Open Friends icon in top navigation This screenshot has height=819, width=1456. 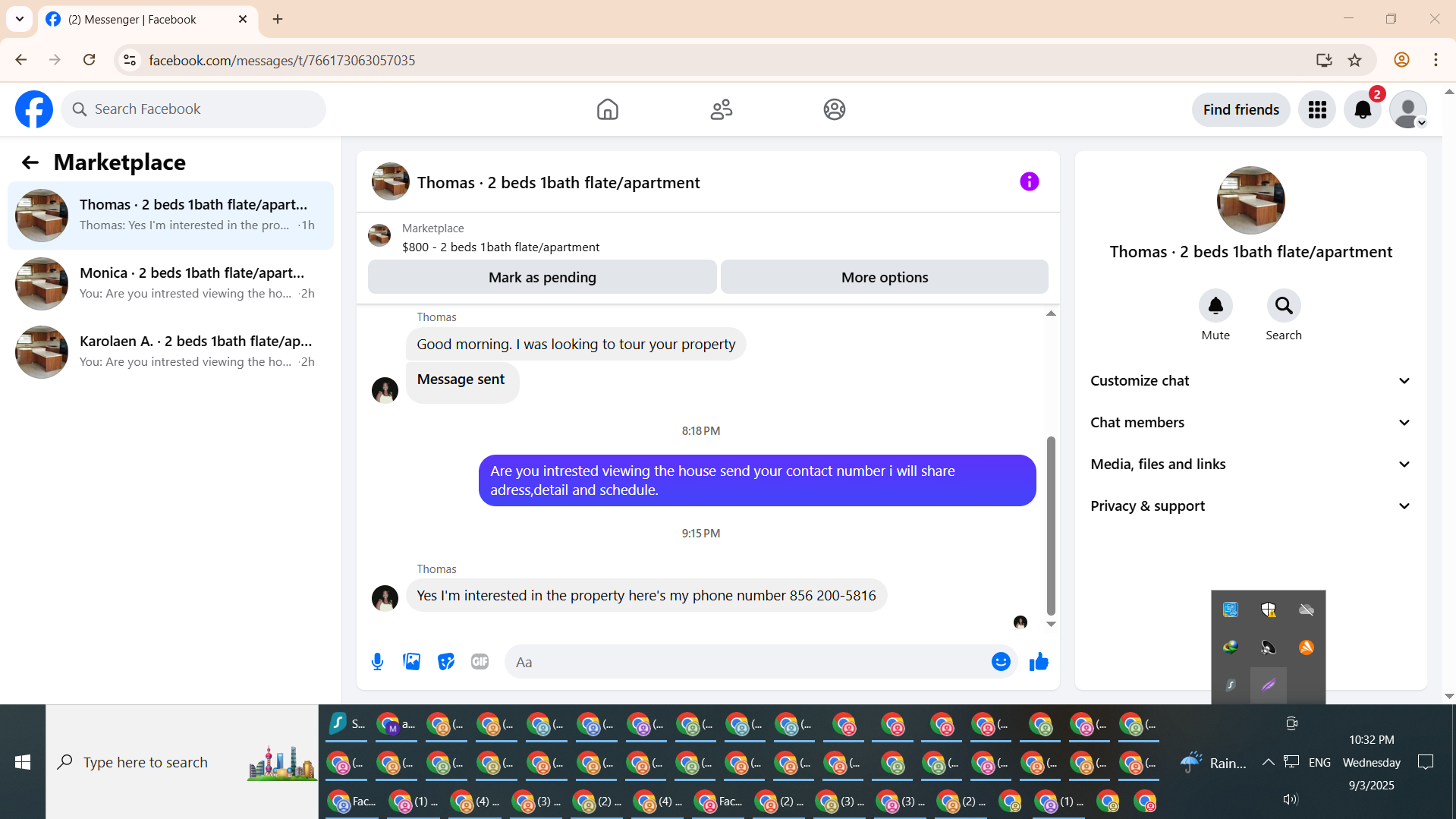721,109
